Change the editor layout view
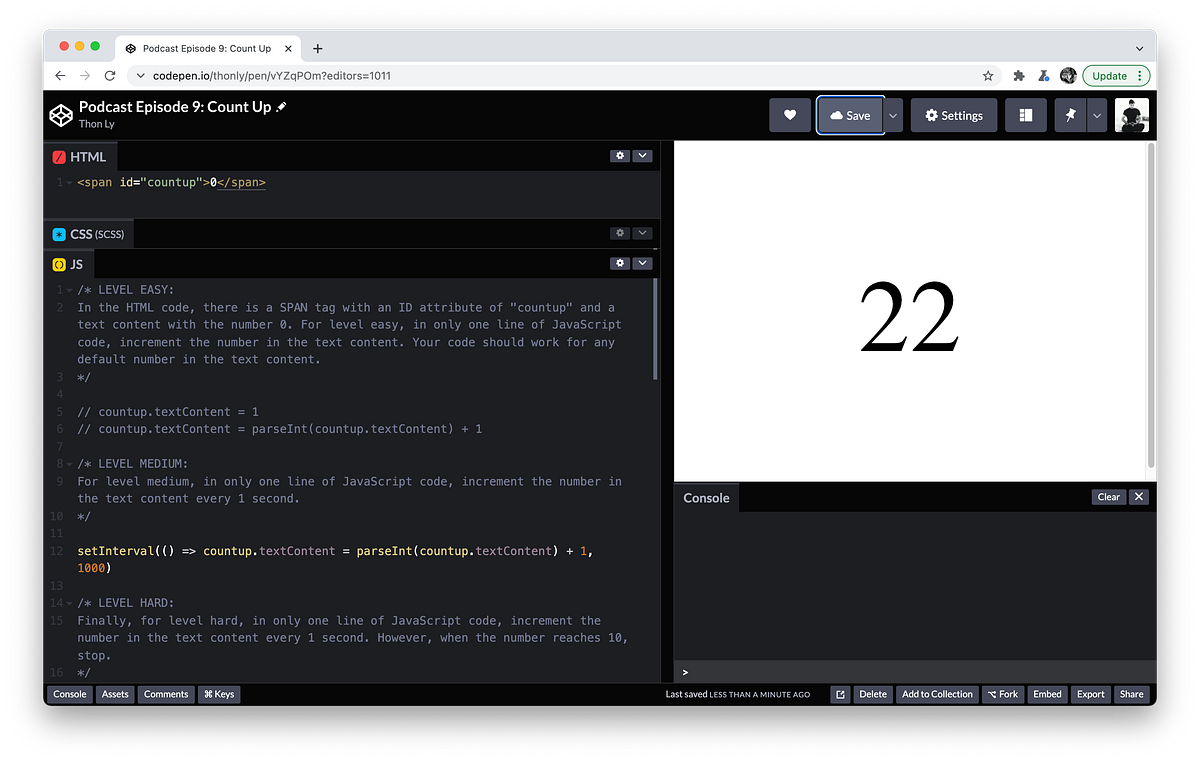The height and width of the screenshot is (763, 1200). [1025, 114]
